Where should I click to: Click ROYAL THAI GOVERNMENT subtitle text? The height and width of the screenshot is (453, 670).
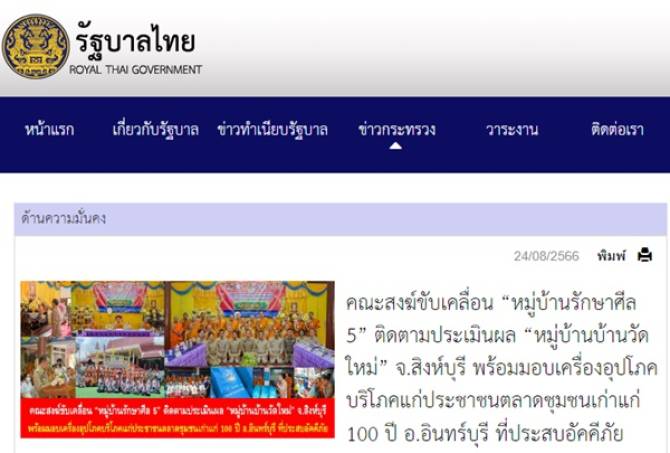(x=135, y=70)
